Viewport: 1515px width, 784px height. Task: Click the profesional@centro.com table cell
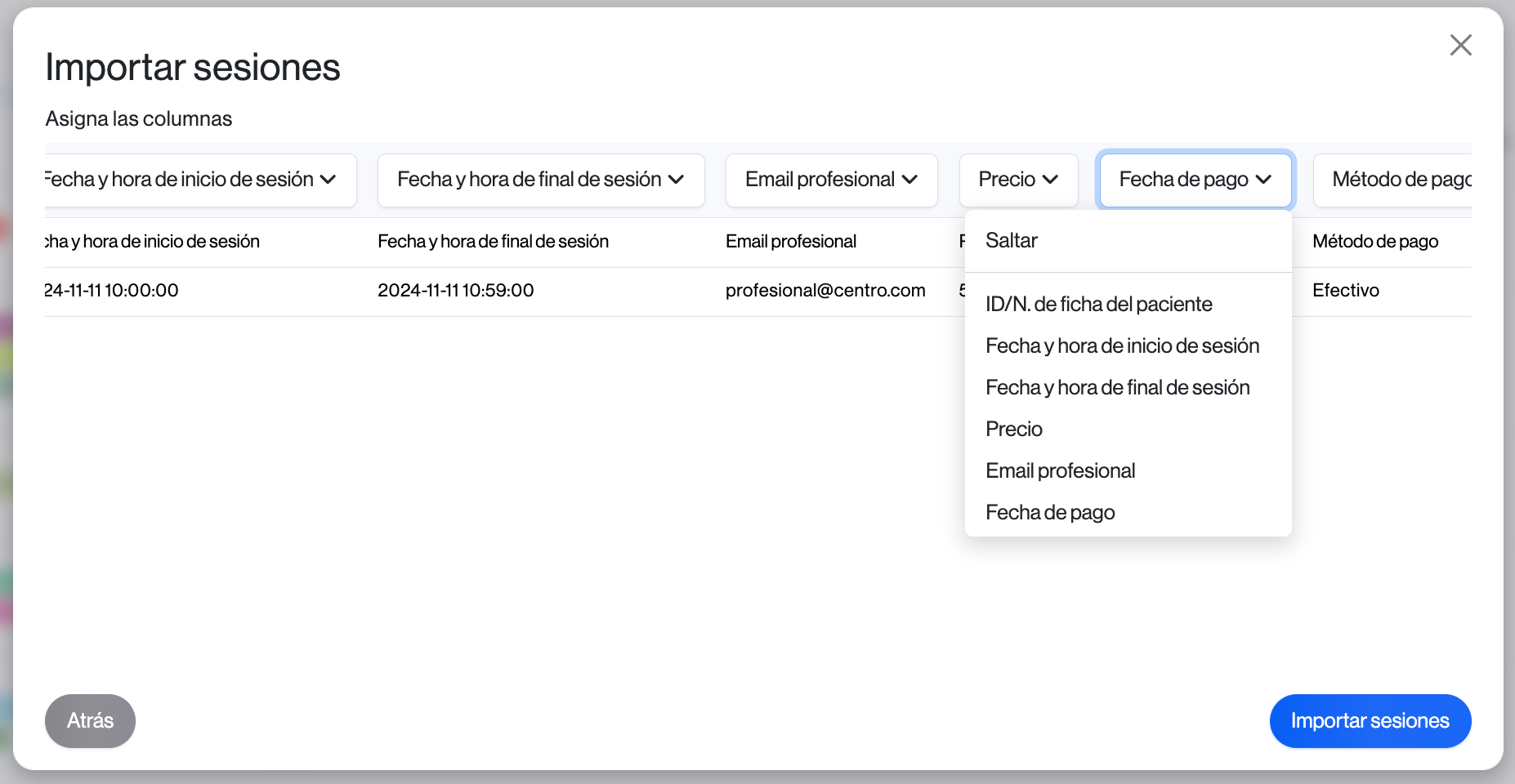click(x=825, y=291)
